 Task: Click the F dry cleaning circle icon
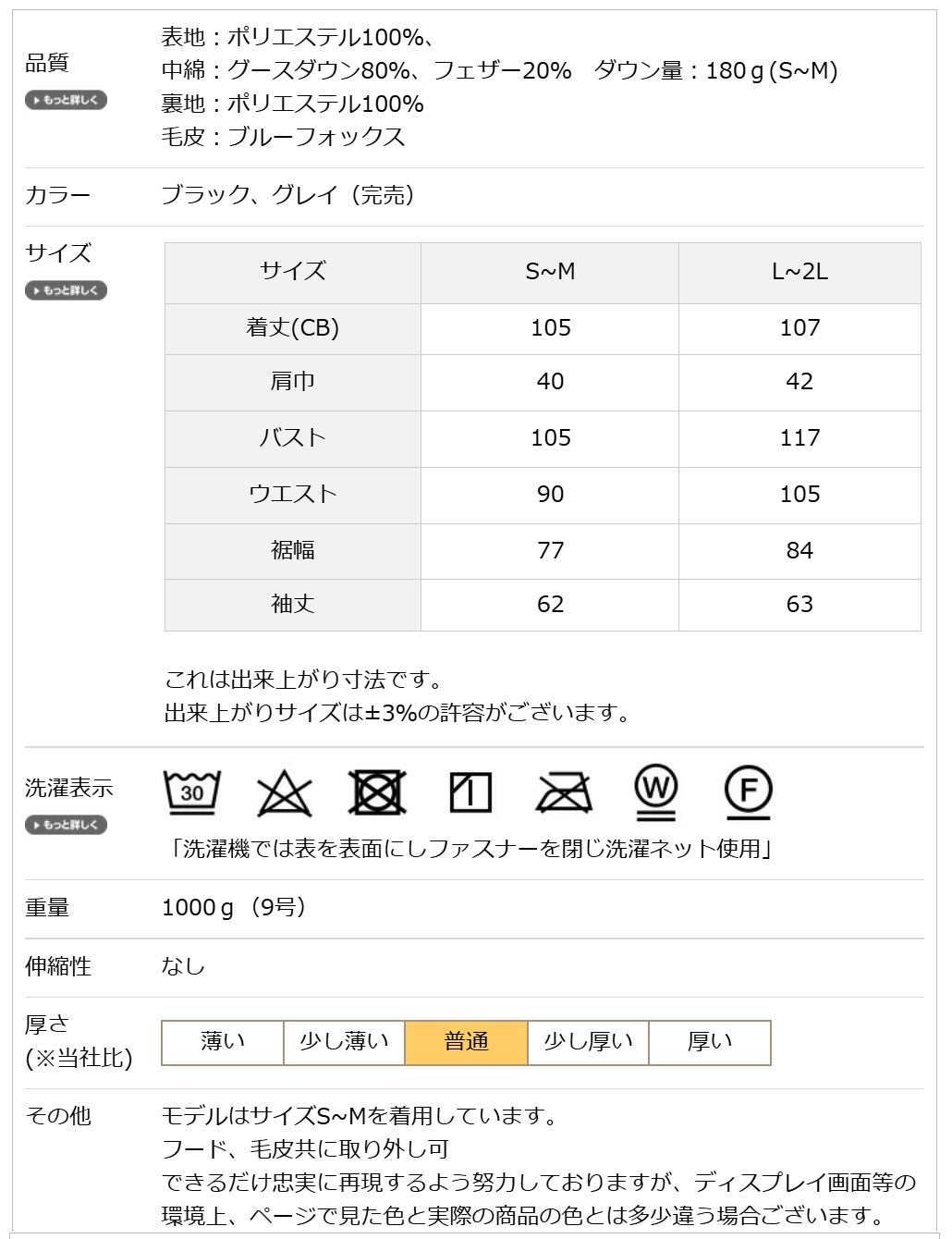click(748, 792)
